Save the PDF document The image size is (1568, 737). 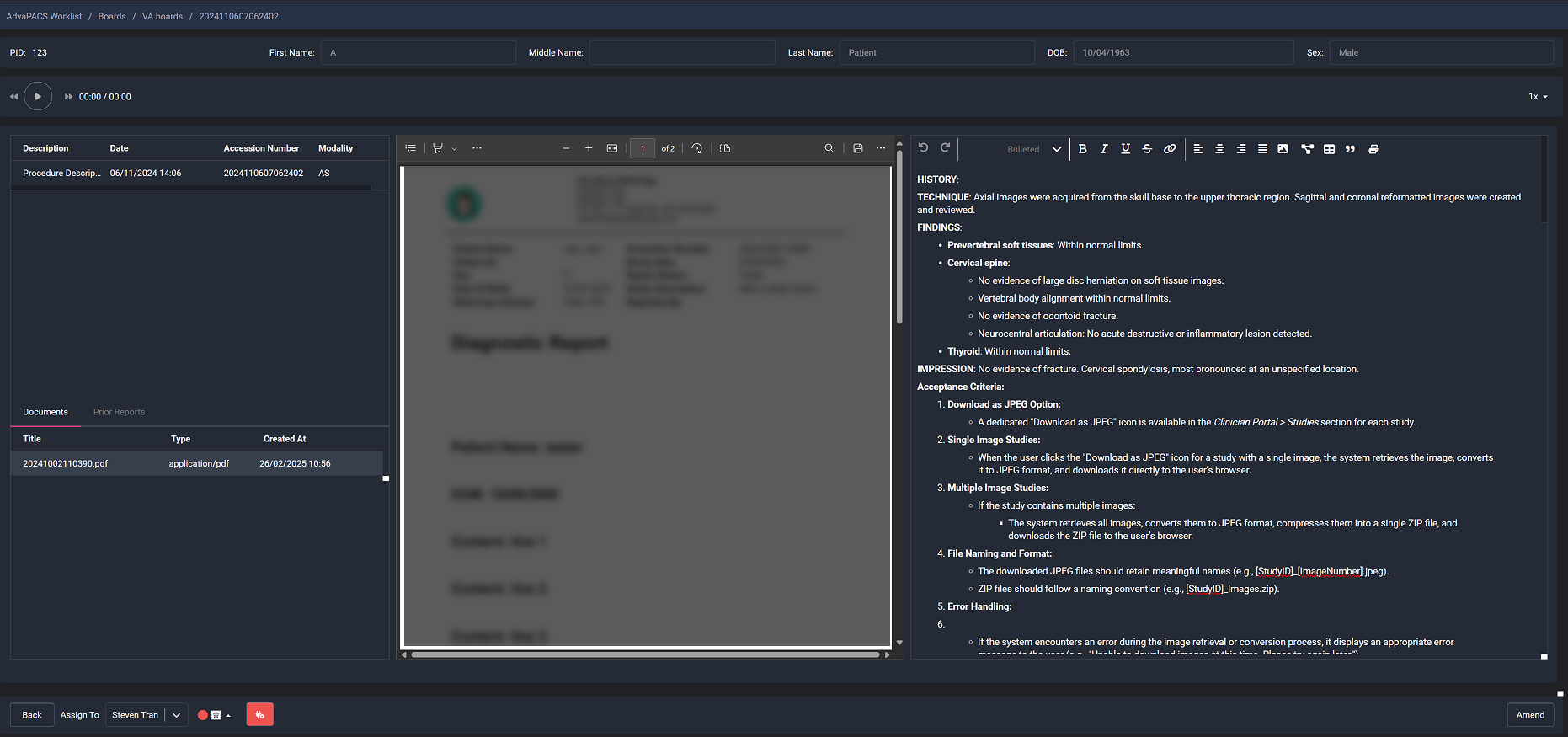click(858, 148)
